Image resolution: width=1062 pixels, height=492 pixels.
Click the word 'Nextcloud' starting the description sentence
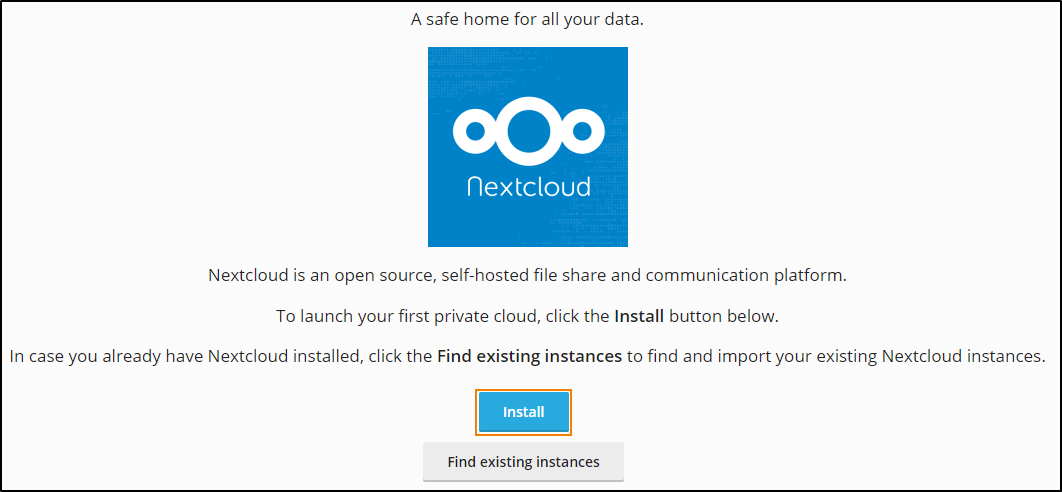[x=246, y=275]
